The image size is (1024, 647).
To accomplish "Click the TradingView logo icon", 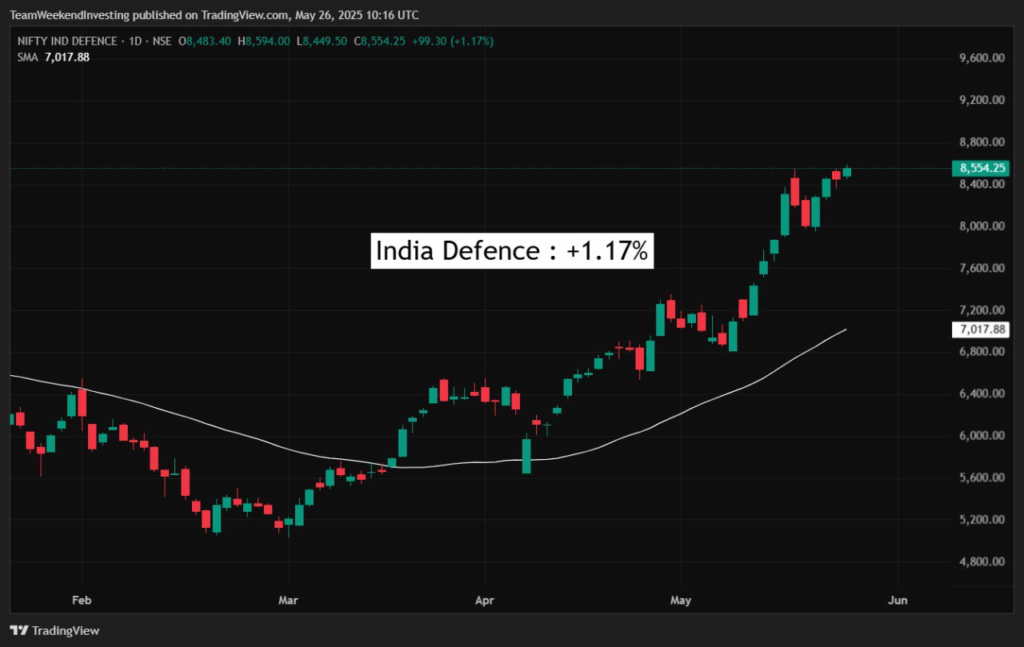I will 19,631.
